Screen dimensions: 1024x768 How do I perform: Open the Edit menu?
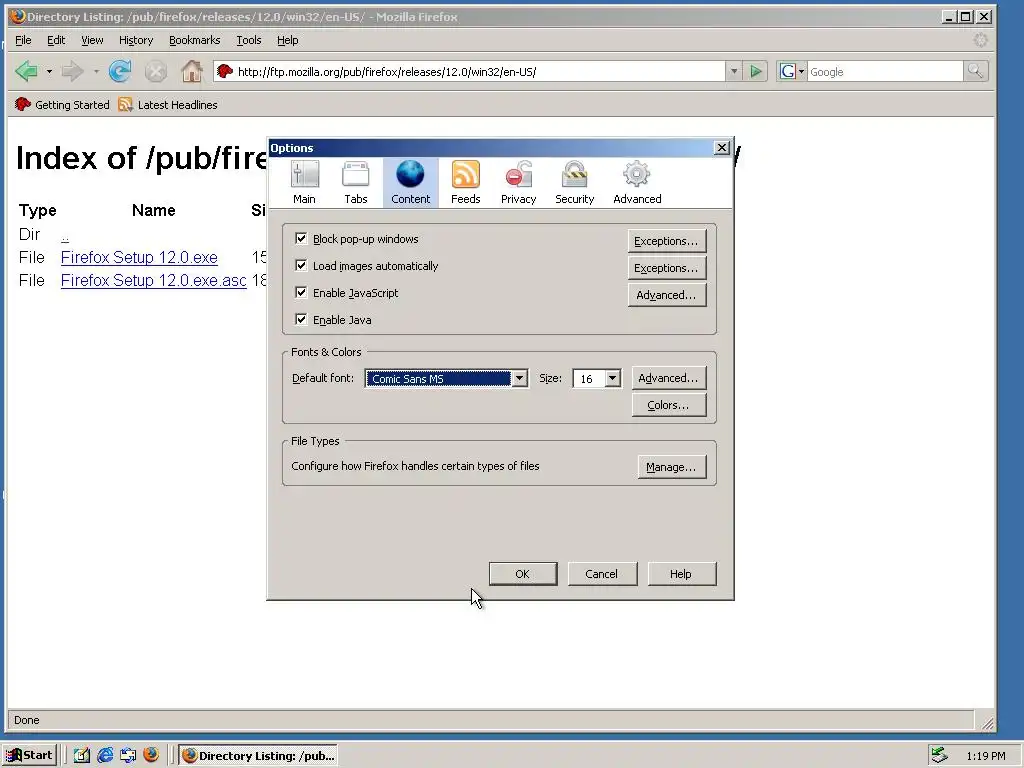click(56, 40)
